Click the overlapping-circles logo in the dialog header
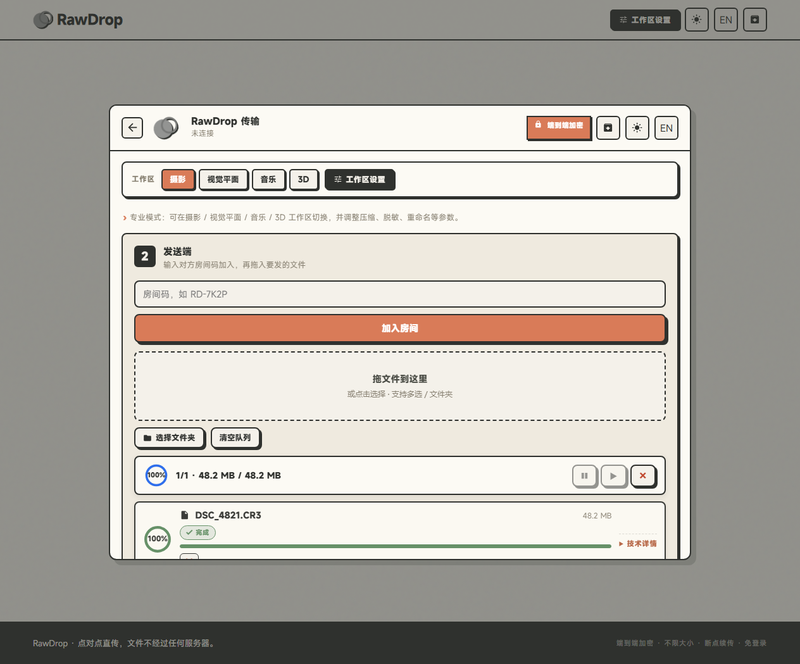 (166, 128)
